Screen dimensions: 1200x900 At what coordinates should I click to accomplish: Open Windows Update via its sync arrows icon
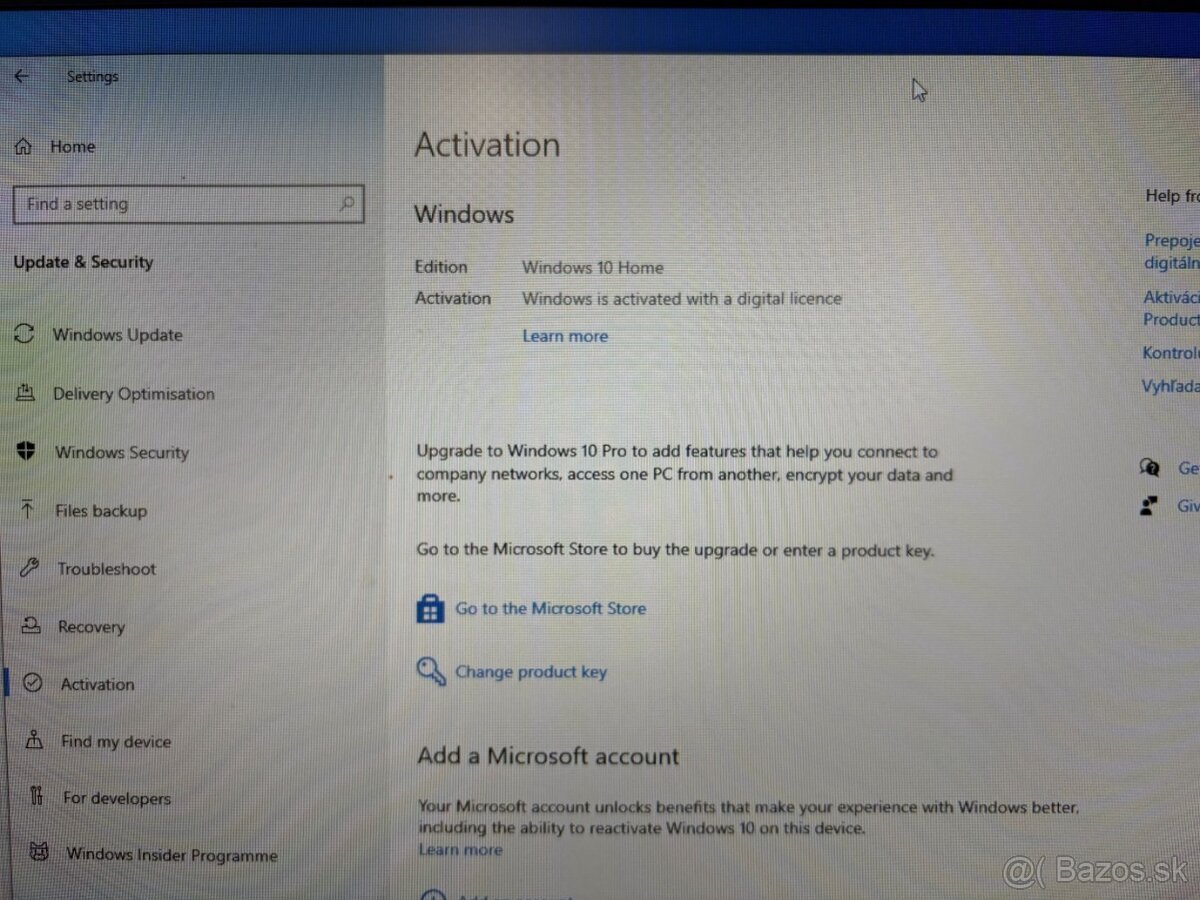tap(25, 334)
